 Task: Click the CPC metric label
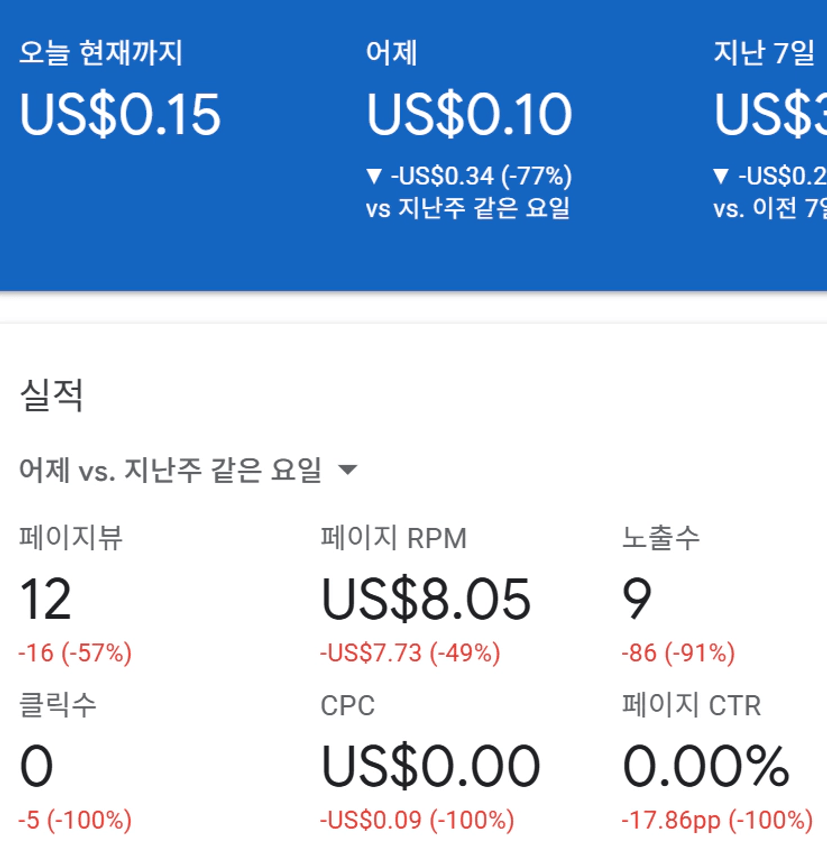tap(347, 706)
